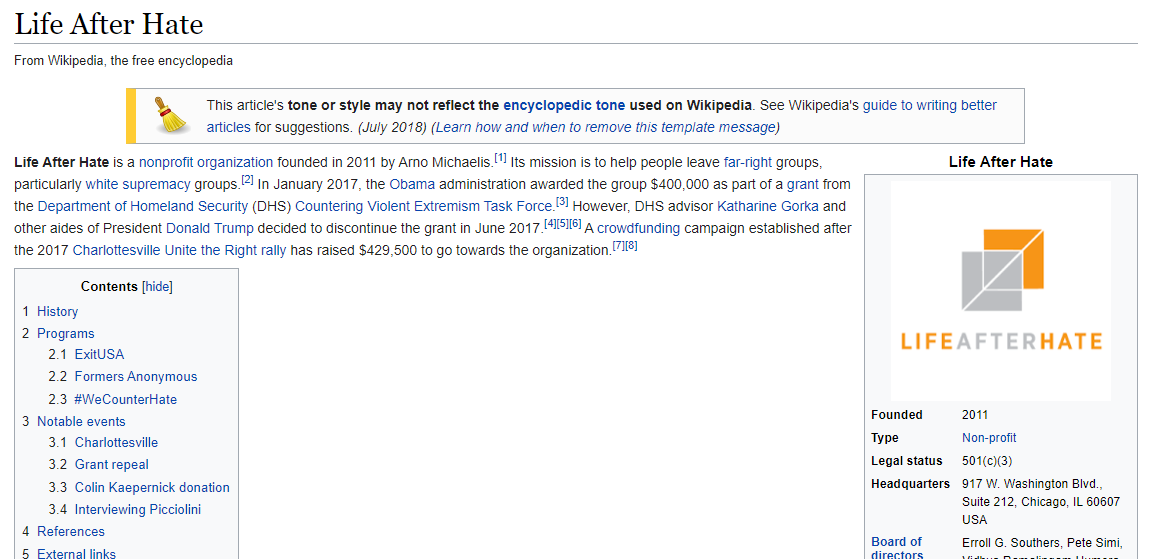Jump to citation reference 6

tap(576, 223)
